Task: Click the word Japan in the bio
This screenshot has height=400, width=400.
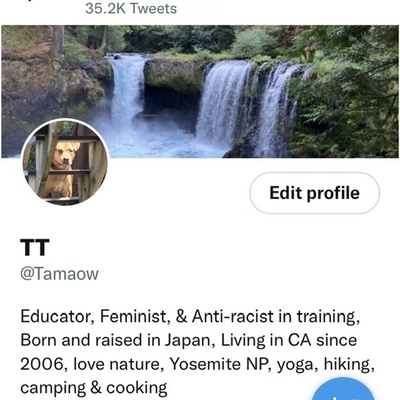Action: 187,340
